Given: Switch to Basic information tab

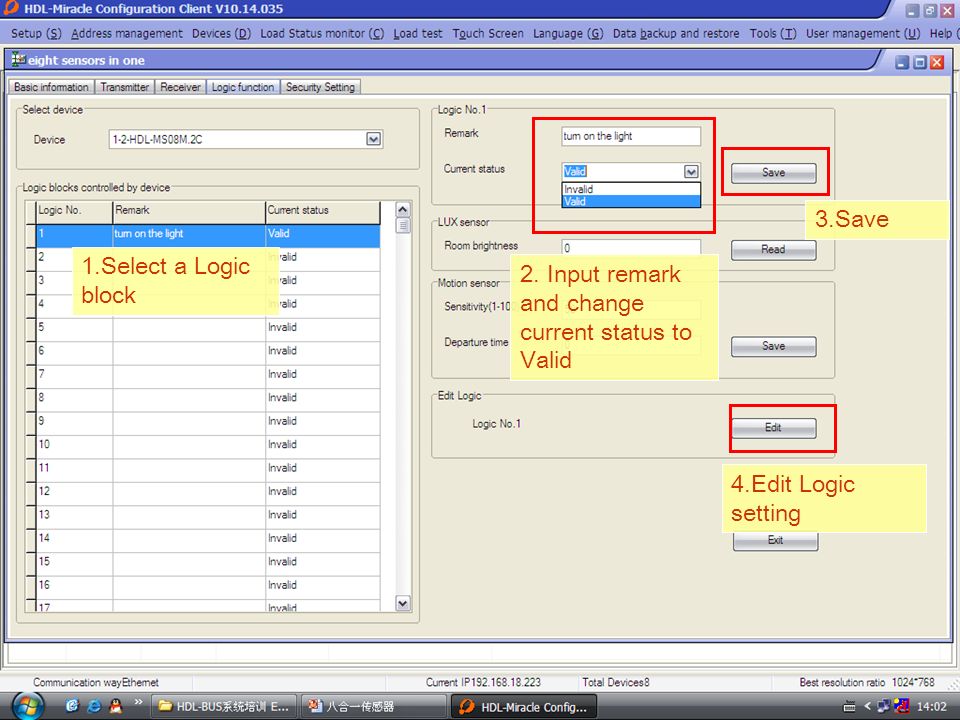Looking at the screenshot, I should 51,87.
